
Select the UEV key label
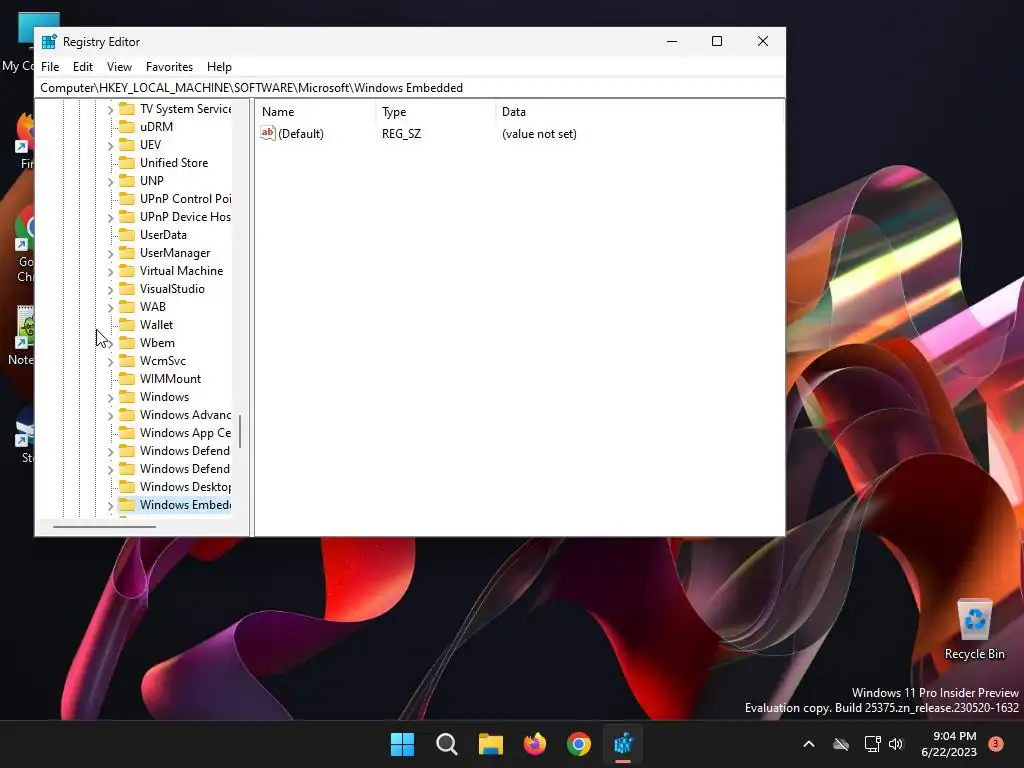(150, 145)
